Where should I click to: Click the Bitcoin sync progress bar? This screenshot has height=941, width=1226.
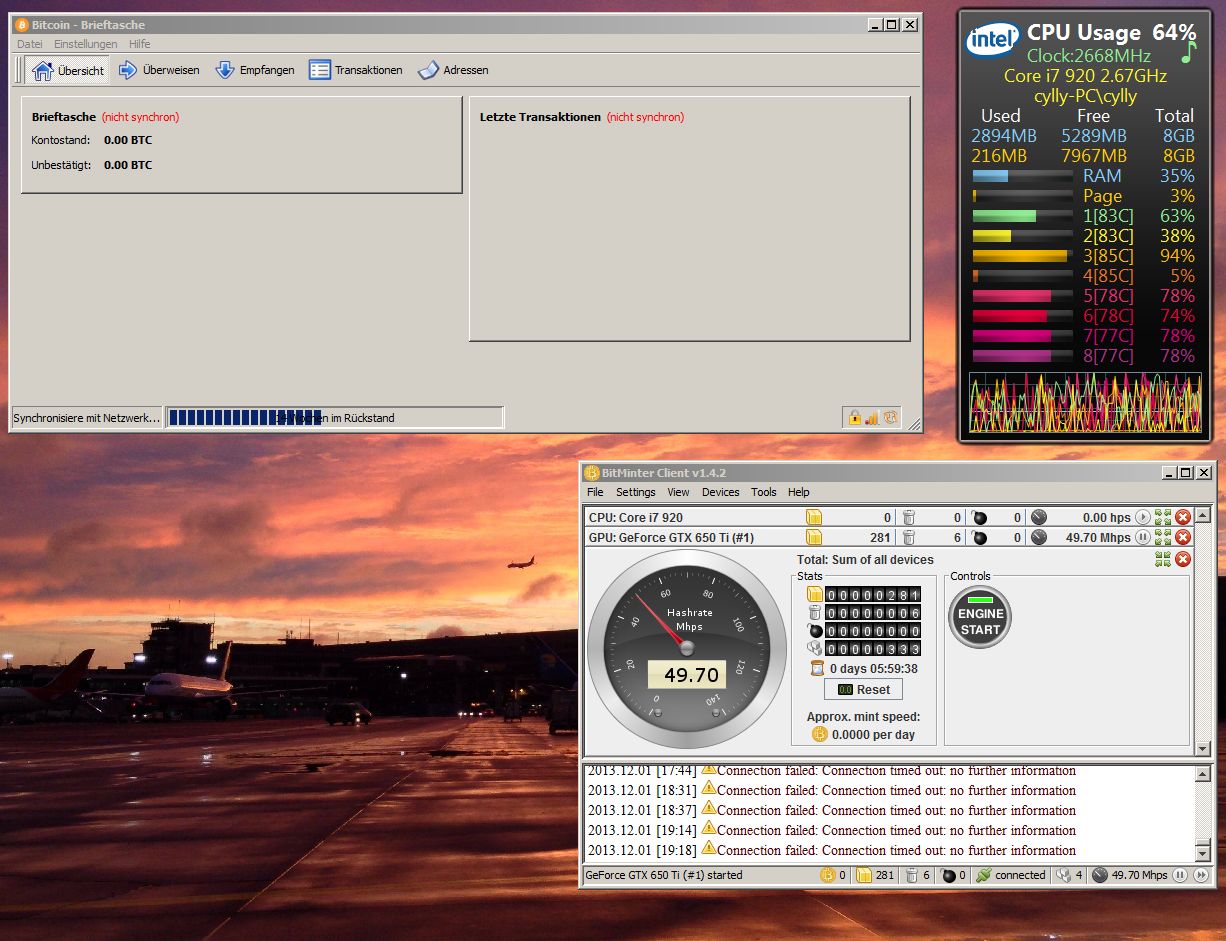335,417
